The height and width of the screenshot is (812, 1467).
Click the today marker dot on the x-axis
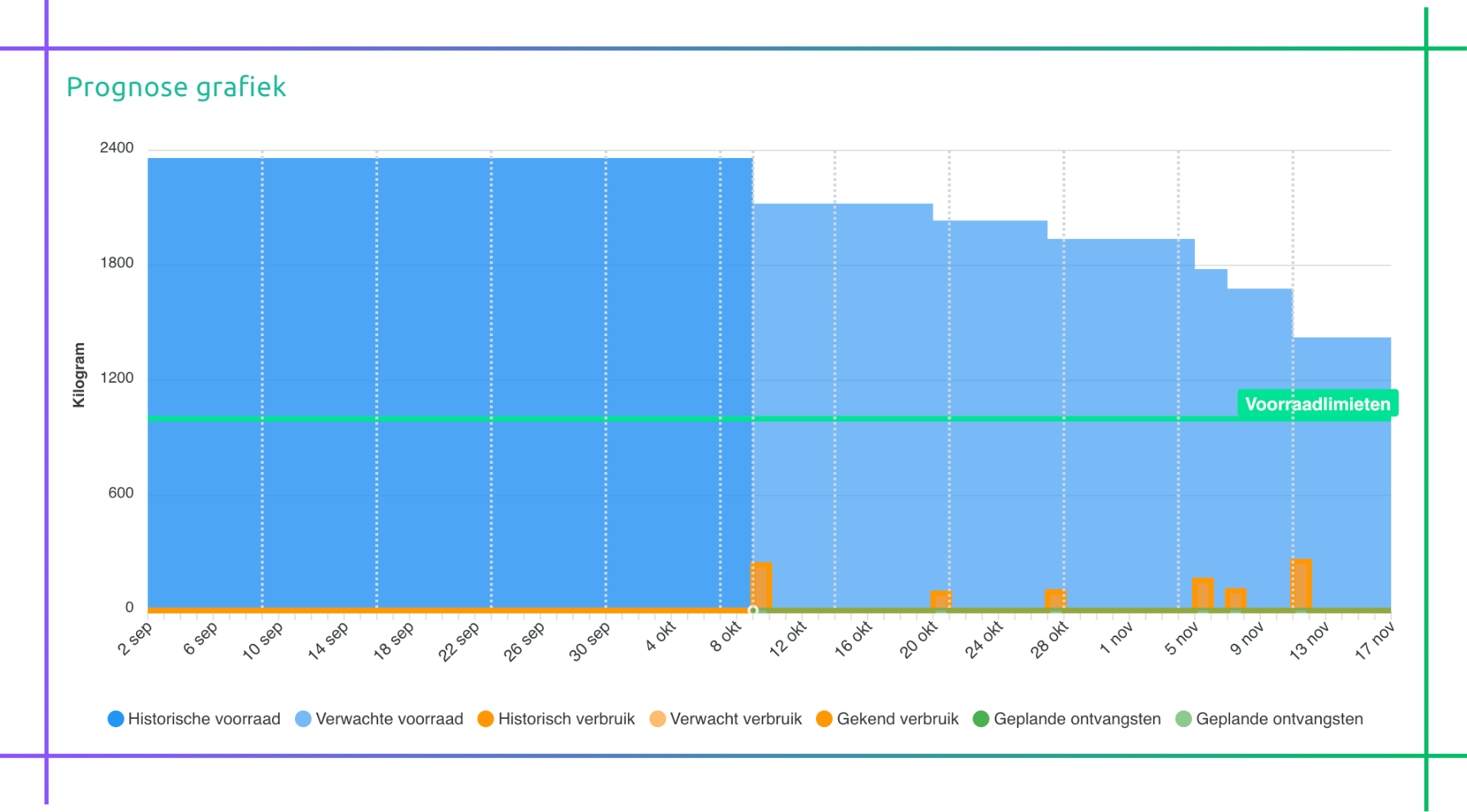753,610
